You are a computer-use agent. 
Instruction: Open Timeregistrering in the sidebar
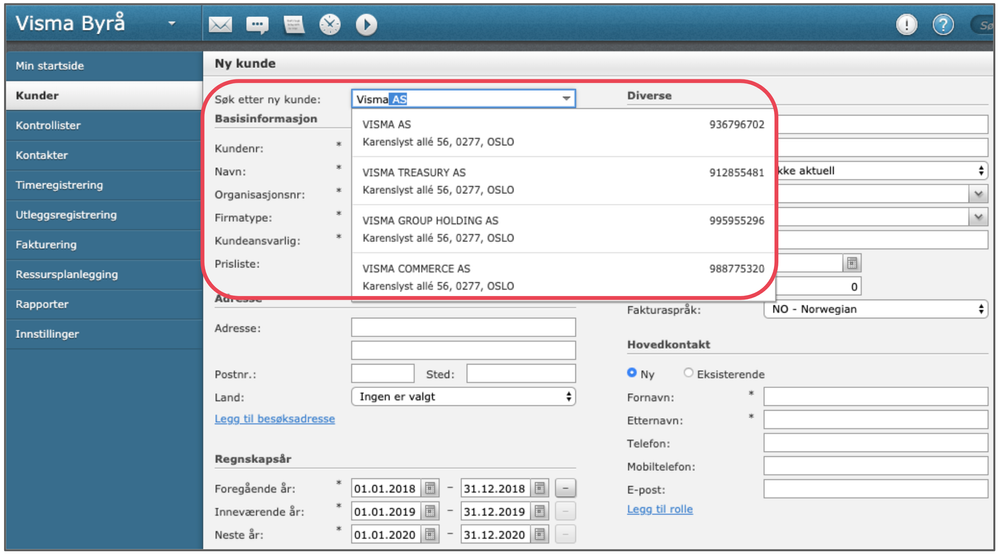click(x=104, y=185)
